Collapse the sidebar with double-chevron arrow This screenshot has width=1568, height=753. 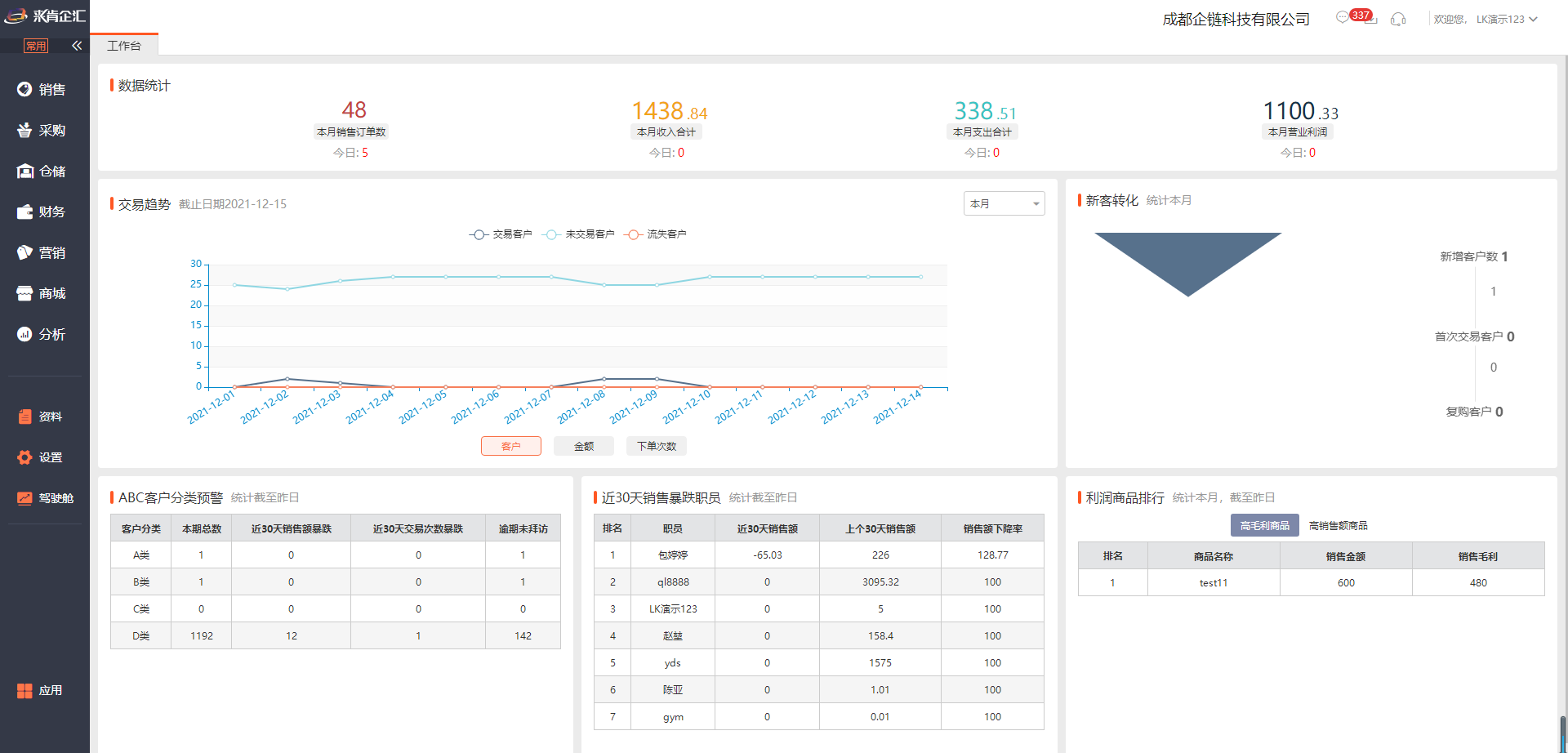(77, 46)
